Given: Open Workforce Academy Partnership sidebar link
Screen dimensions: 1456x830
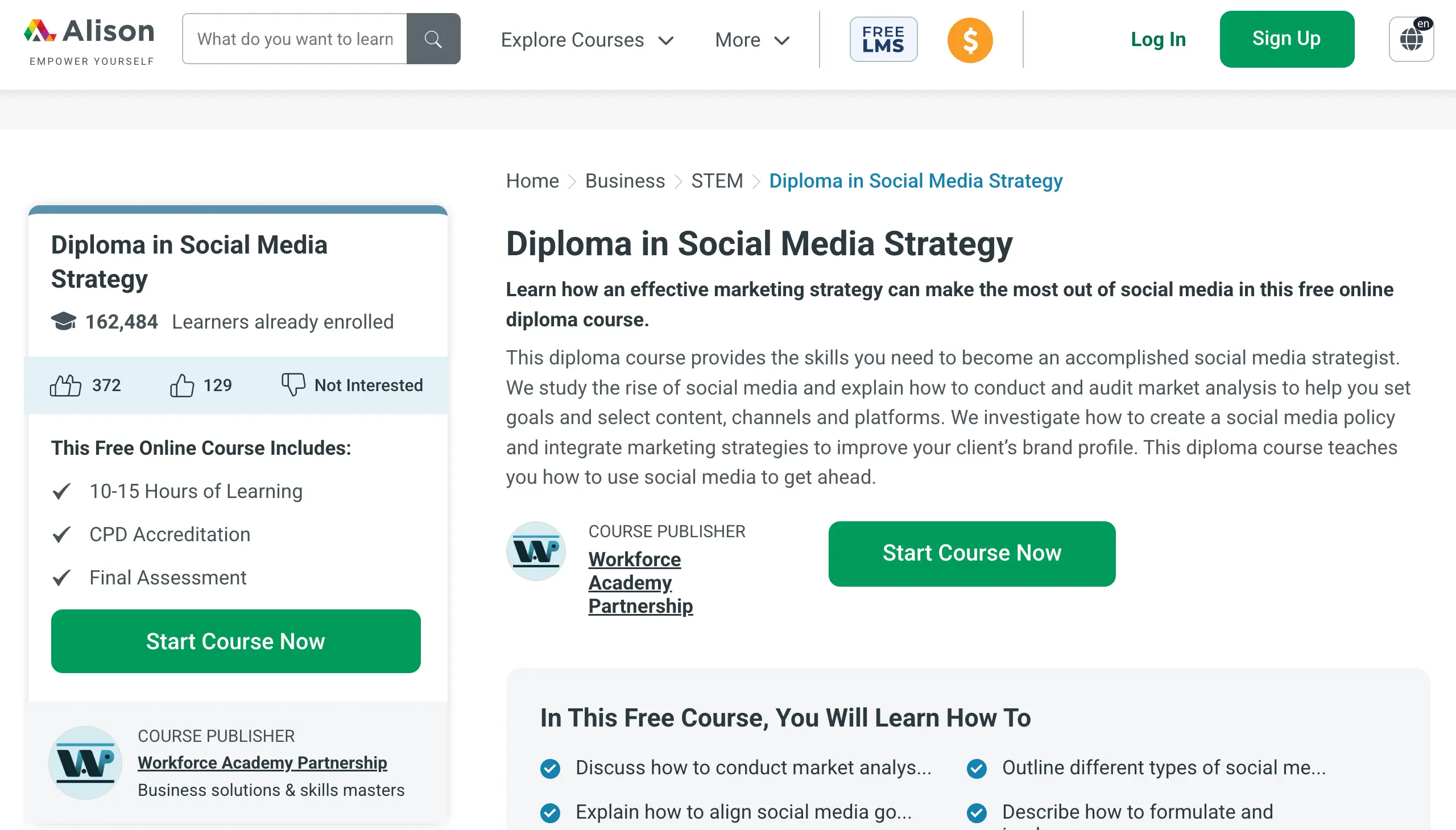Looking at the screenshot, I should point(262,762).
